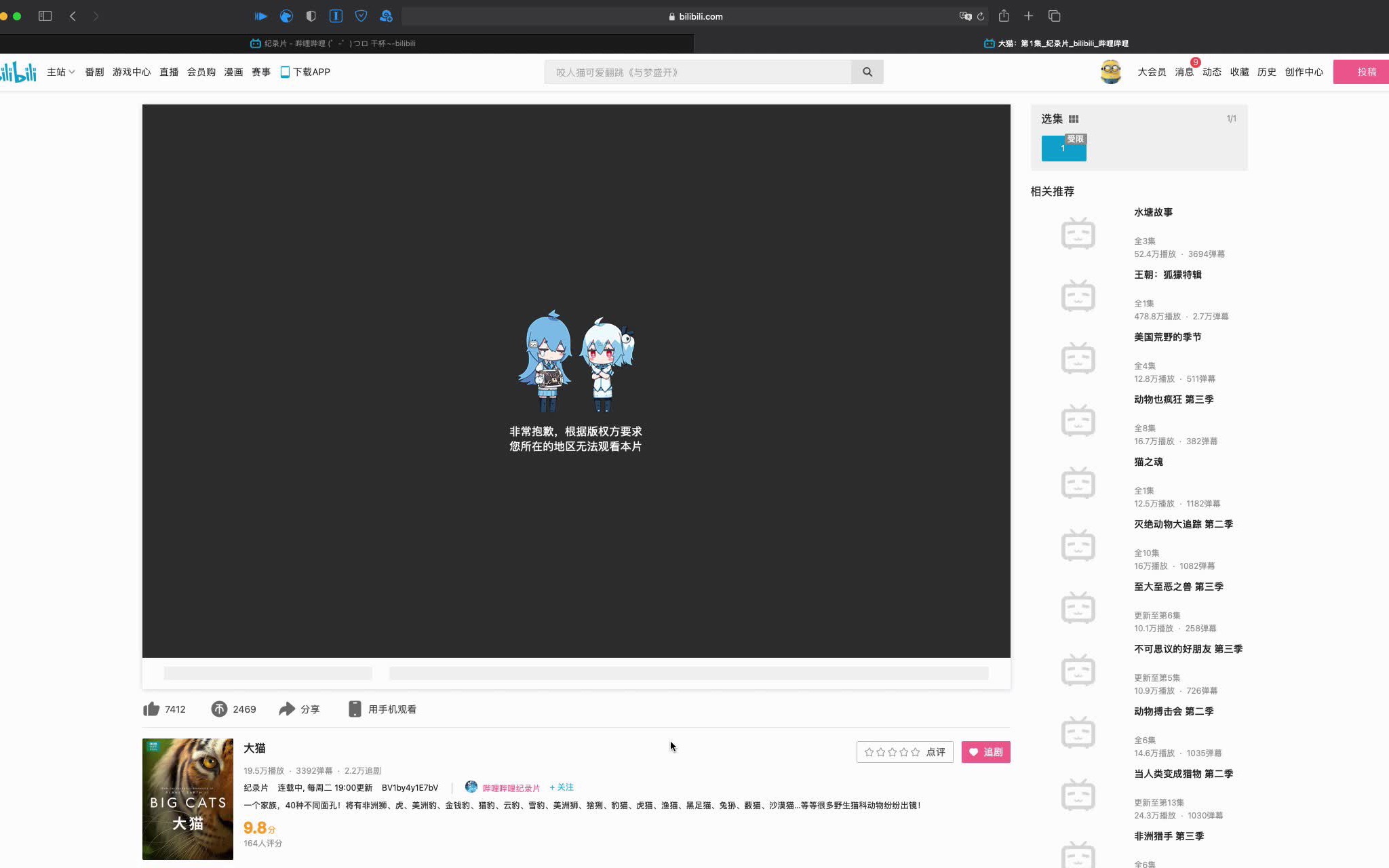The width and height of the screenshot is (1389, 868).
Task: Click the search input field
Action: coord(698,72)
